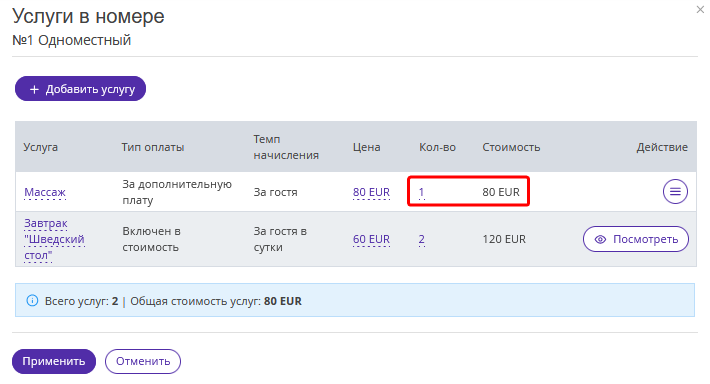This screenshot has width=710, height=384.
Task: Click the Кол-во column header
Action: click(437, 147)
